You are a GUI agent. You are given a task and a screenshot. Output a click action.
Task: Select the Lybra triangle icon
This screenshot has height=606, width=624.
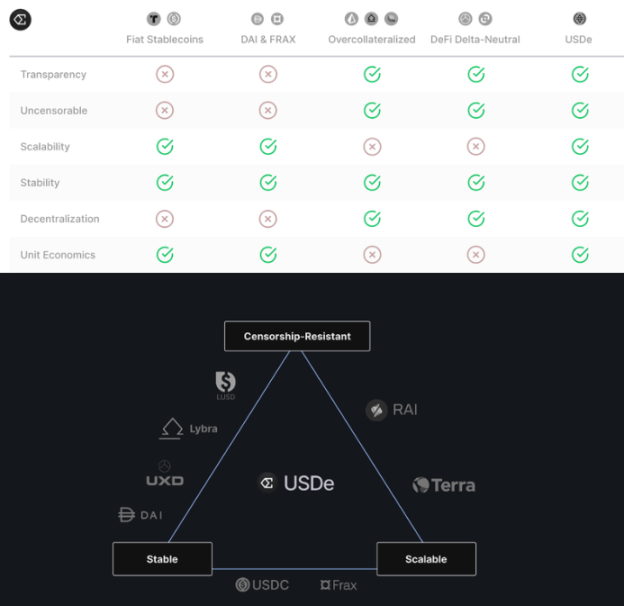click(171, 428)
